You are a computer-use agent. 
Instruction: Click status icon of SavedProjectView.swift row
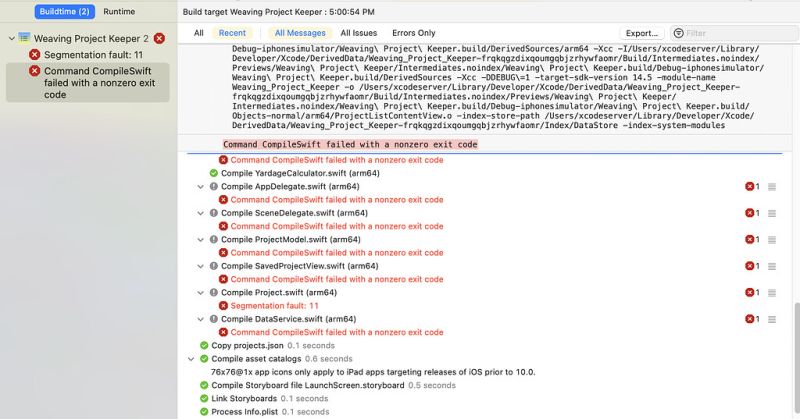pyautogui.click(x=214, y=266)
